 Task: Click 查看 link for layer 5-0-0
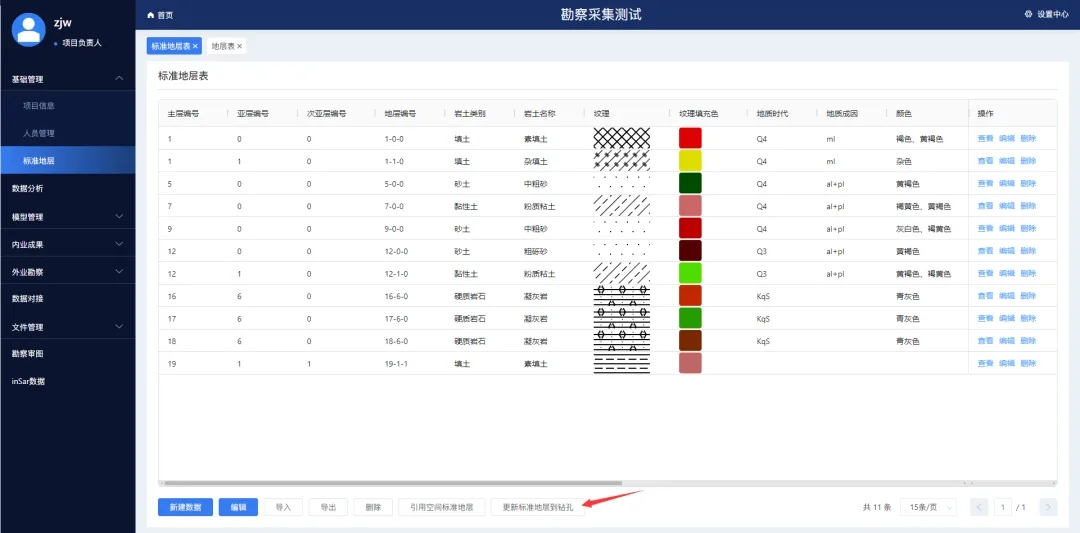pos(984,183)
